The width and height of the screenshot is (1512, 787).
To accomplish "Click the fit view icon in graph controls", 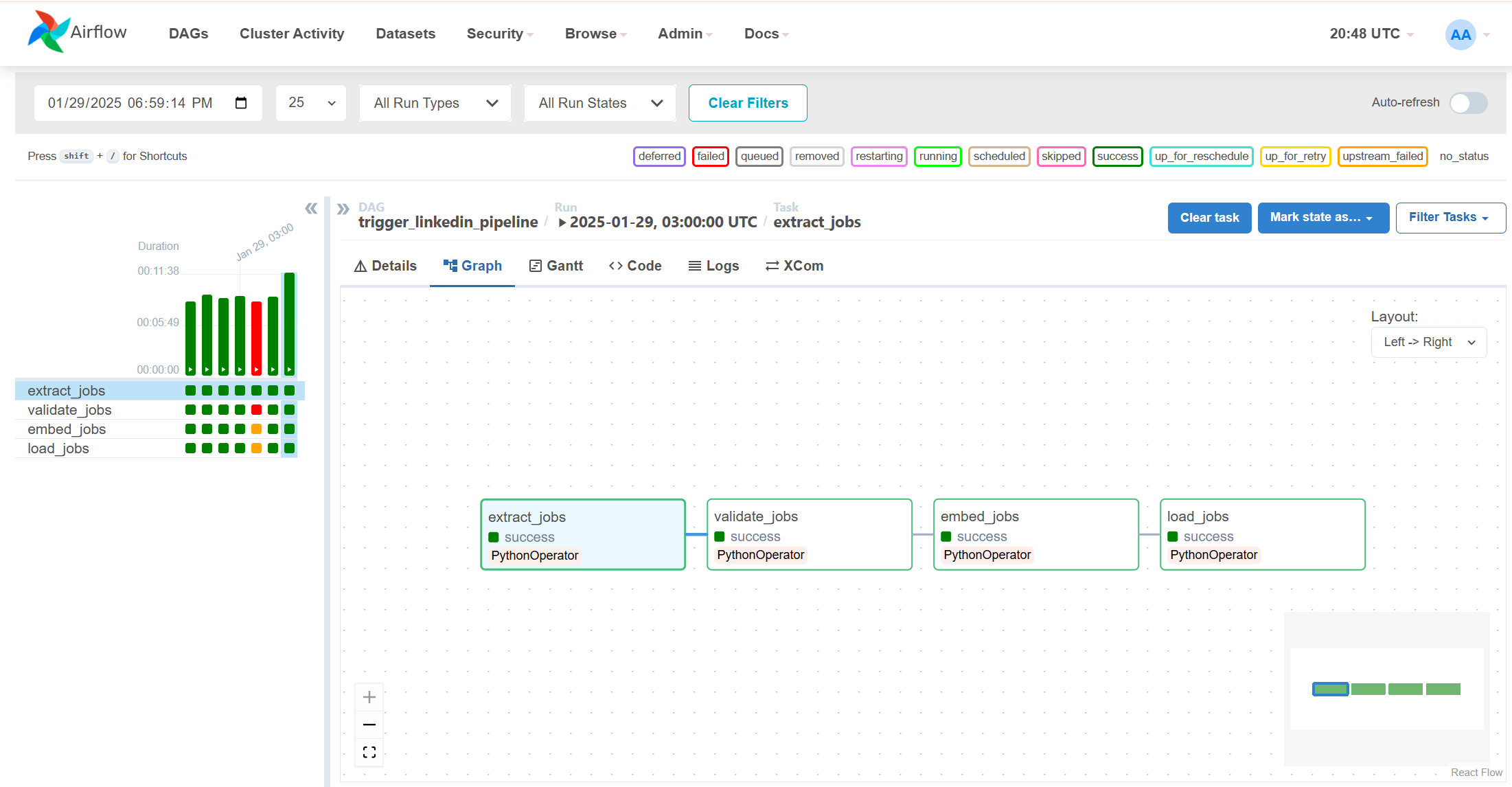I will (x=369, y=752).
